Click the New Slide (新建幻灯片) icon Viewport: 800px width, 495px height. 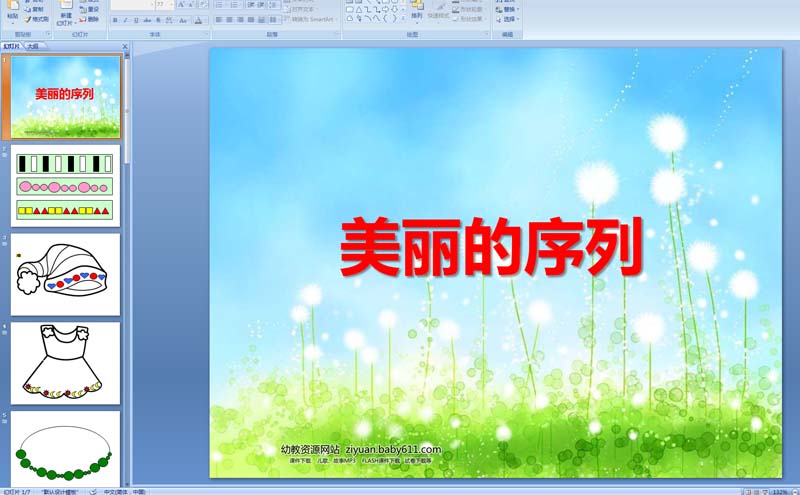click(66, 12)
